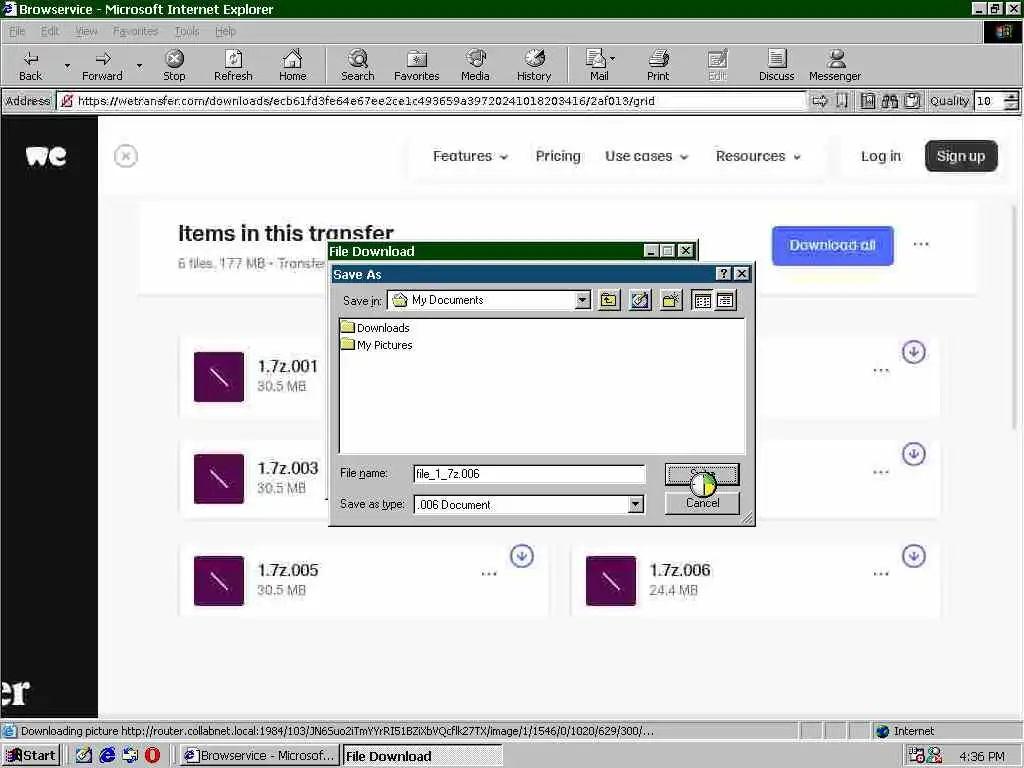Show the browsing History

pyautogui.click(x=534, y=66)
